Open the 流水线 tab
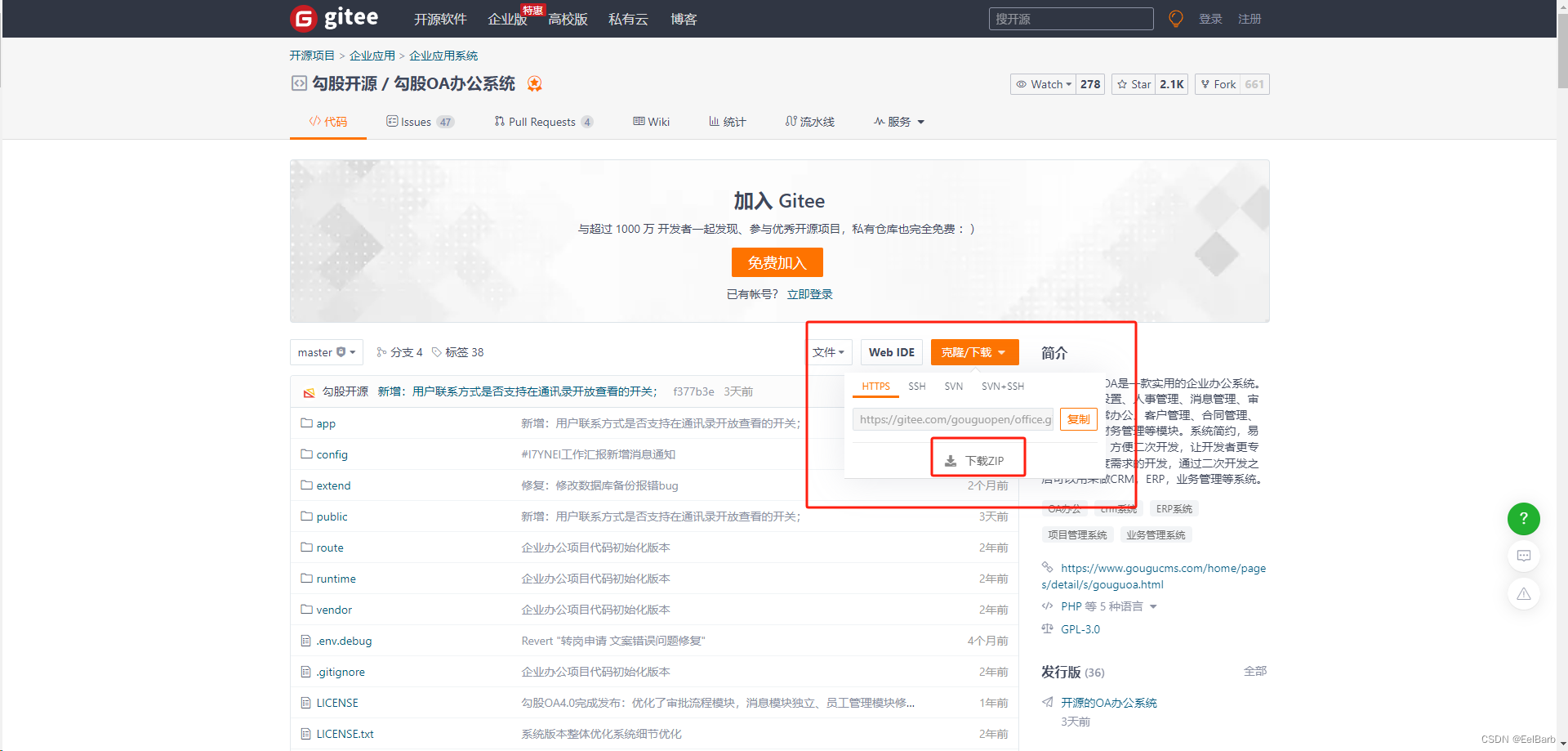Screen dimensions: 1568x751 tap(810, 122)
